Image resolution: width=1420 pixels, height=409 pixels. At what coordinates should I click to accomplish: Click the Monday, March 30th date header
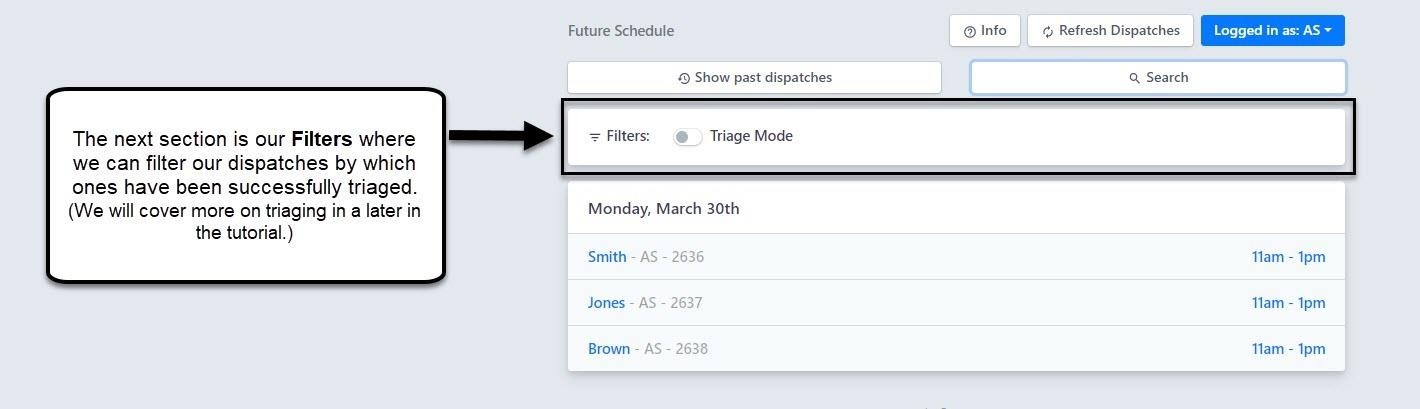point(663,209)
